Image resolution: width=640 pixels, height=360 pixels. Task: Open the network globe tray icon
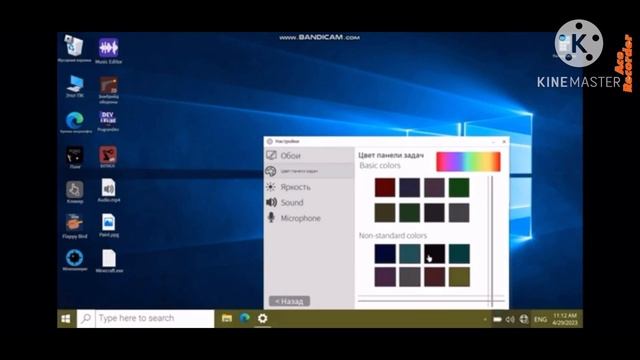point(524,319)
